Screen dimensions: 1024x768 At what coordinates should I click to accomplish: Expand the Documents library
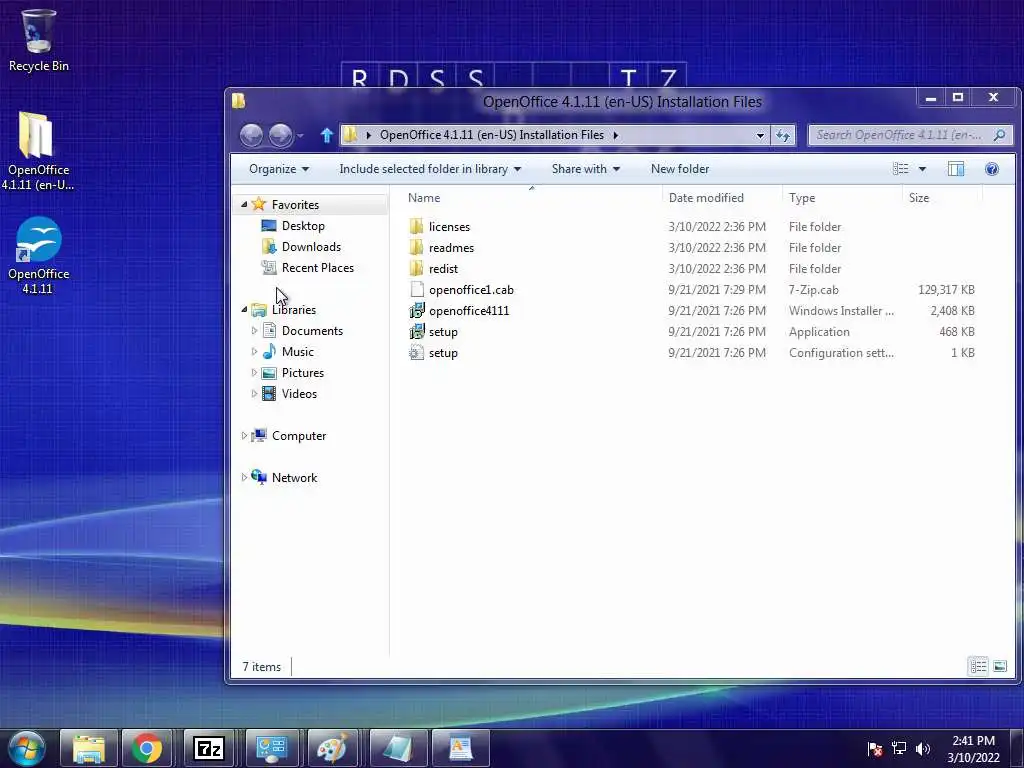tap(254, 330)
